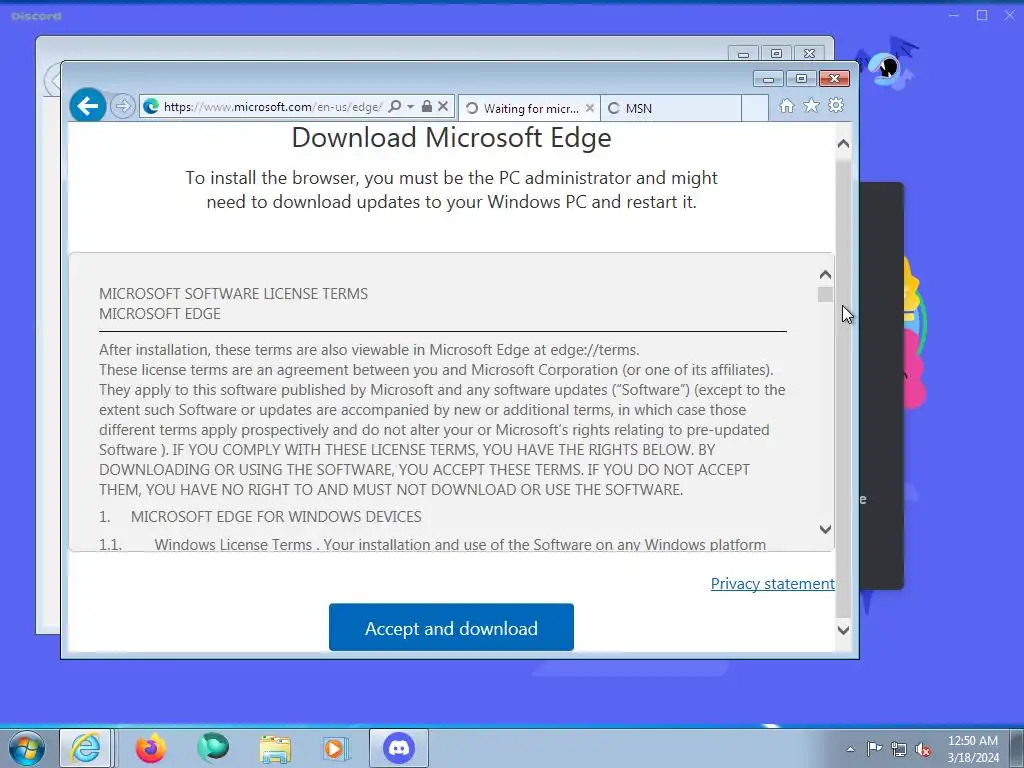Click Show desktop strip at taskbar end
This screenshot has width=1024, height=768.
[x=1017, y=748]
